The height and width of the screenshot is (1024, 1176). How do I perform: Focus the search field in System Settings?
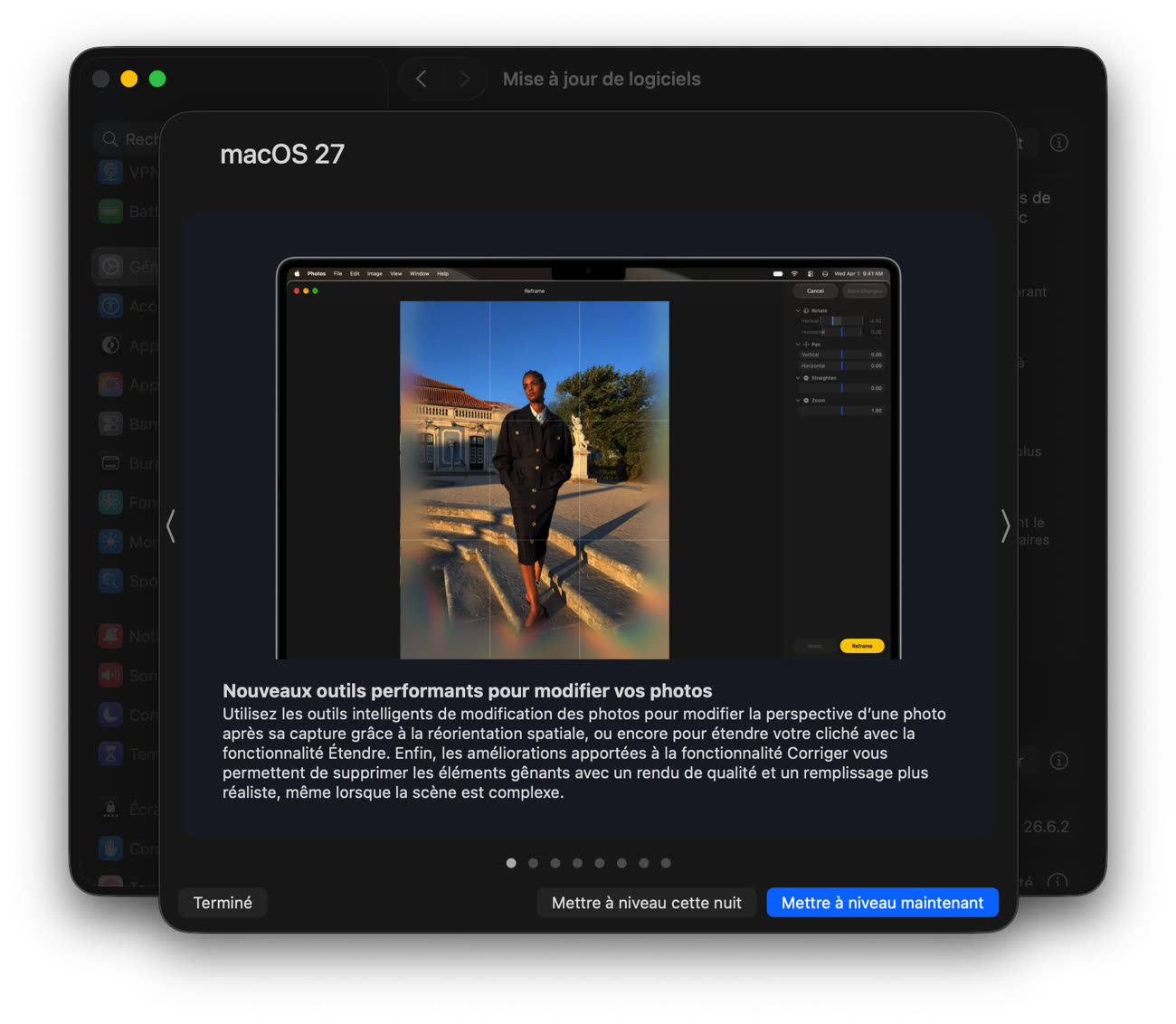coord(127,138)
